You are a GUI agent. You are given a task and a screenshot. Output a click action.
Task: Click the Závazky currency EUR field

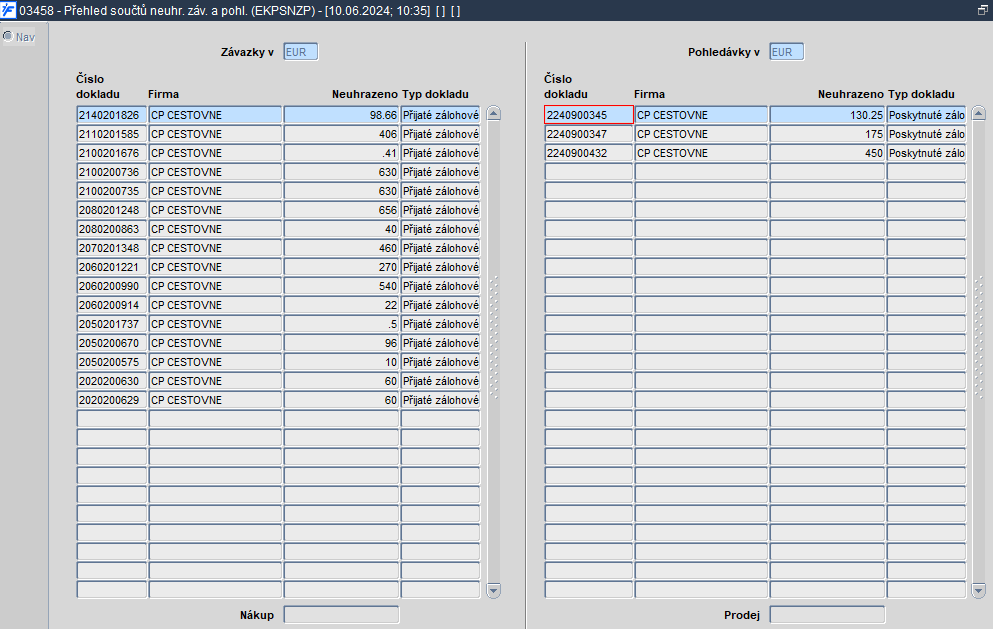(x=300, y=52)
